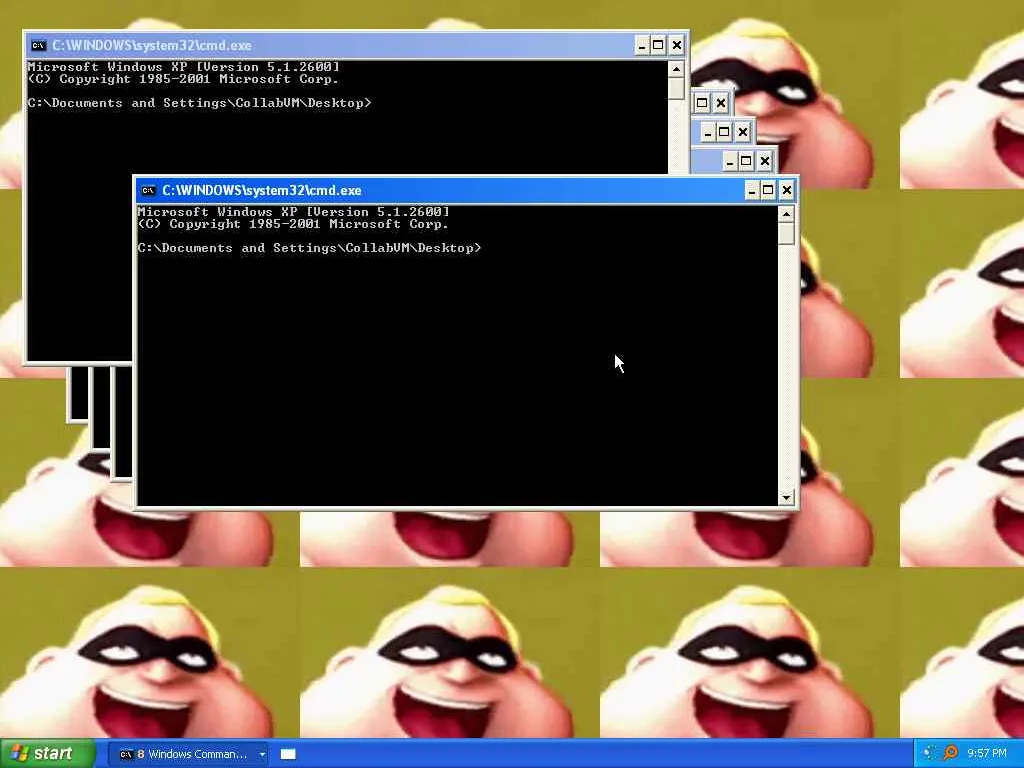
Task: Click the inactive back window's cmd.exe title text
Action: point(152,46)
